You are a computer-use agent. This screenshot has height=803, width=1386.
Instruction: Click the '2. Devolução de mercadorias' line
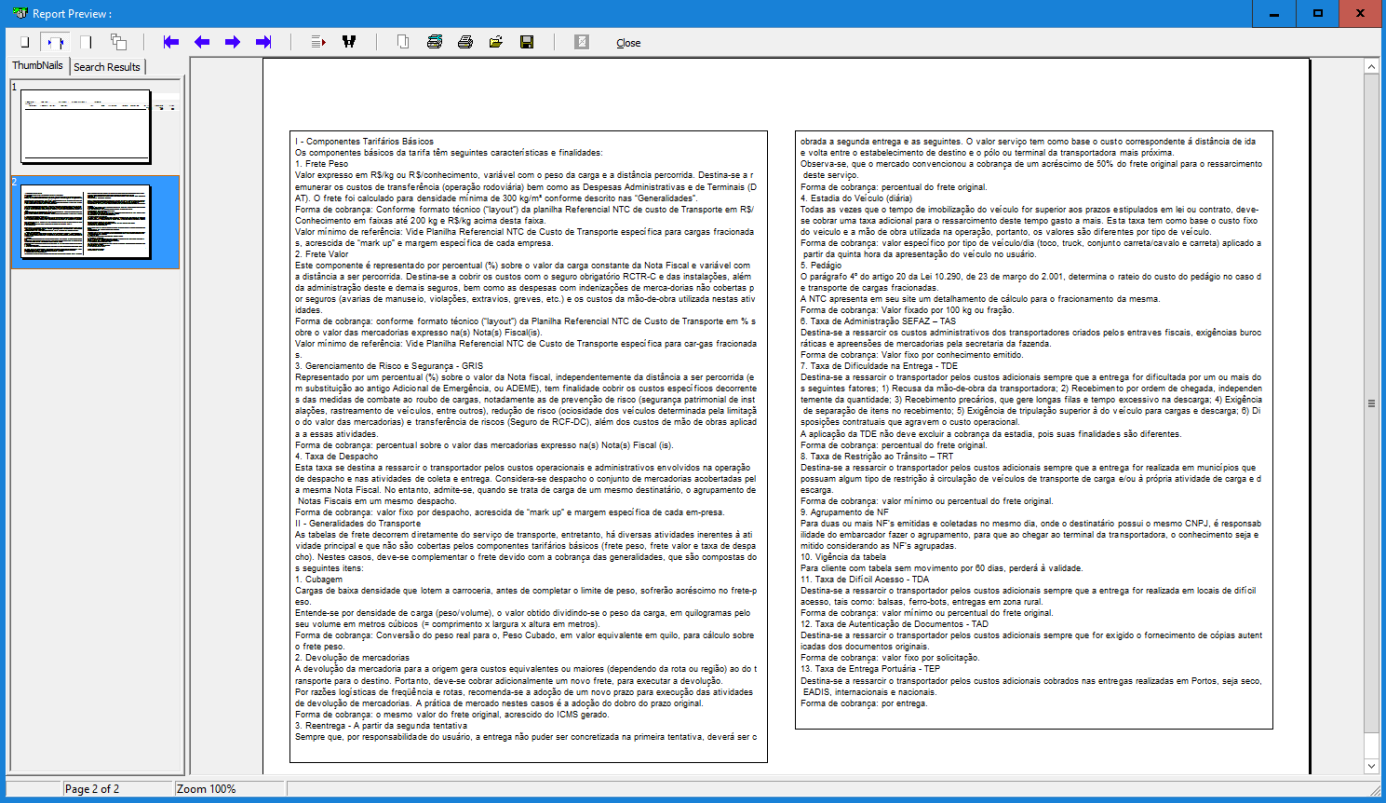352,658
